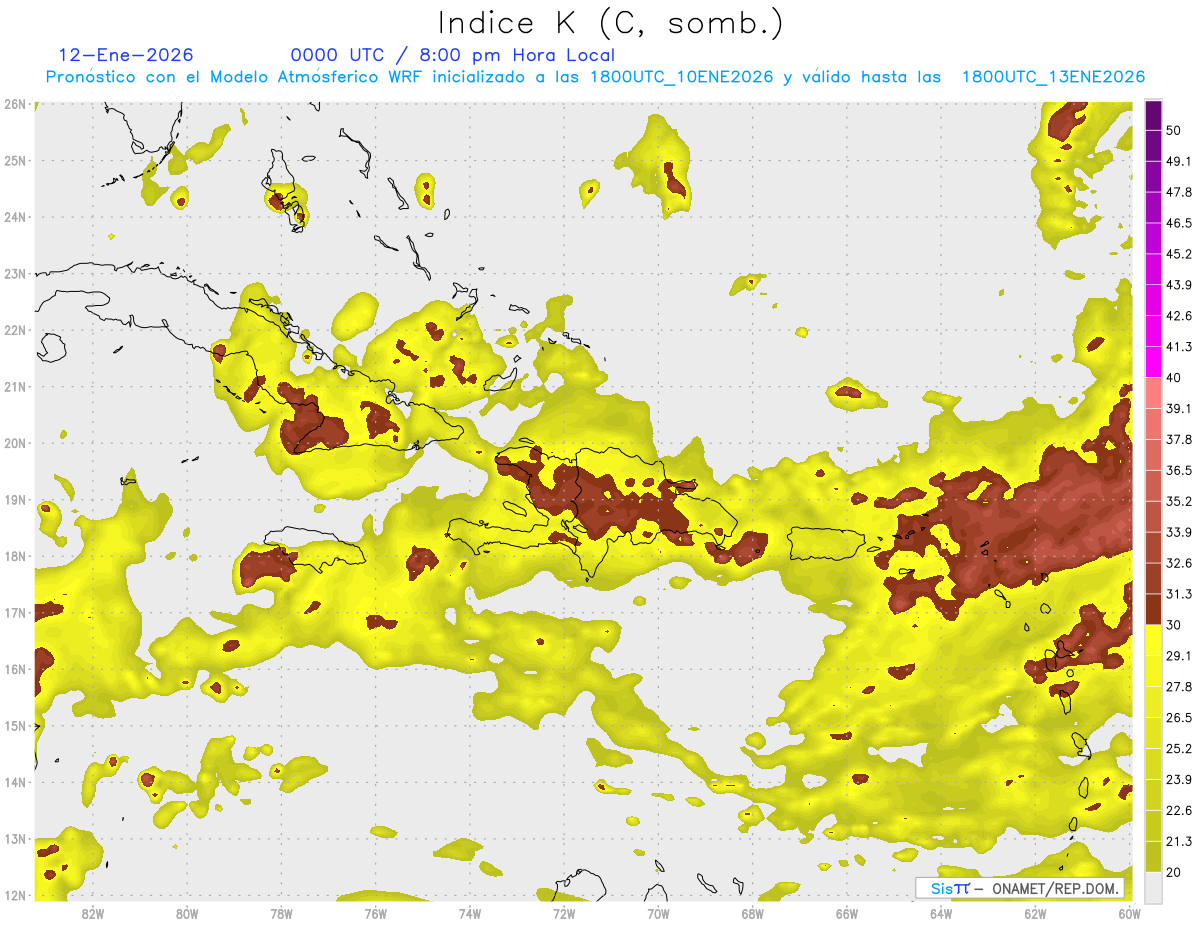
Task: Click the colorbar value 27.8
Action: pos(1179,687)
